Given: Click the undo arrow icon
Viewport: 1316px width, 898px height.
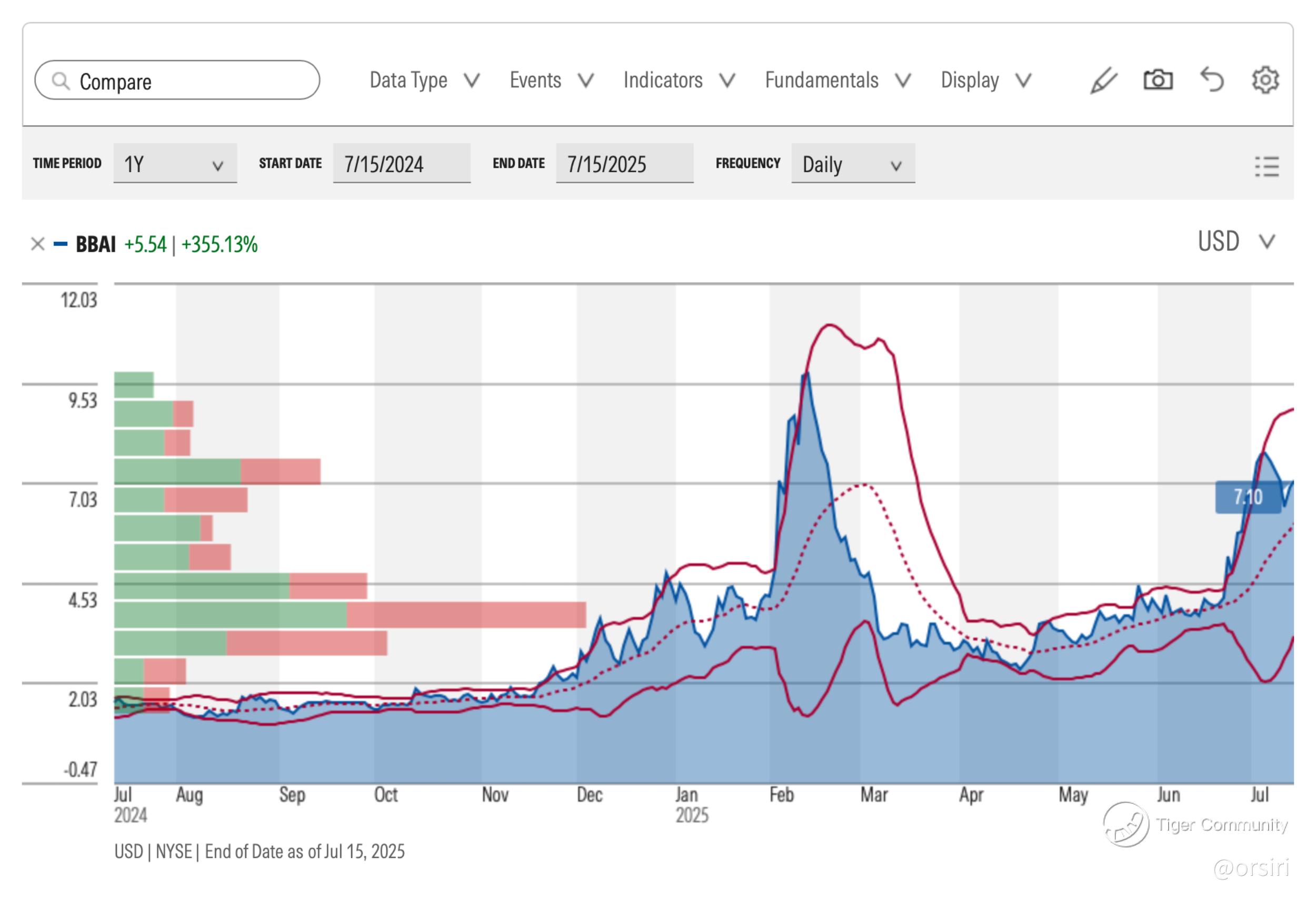Looking at the screenshot, I should pos(1212,80).
